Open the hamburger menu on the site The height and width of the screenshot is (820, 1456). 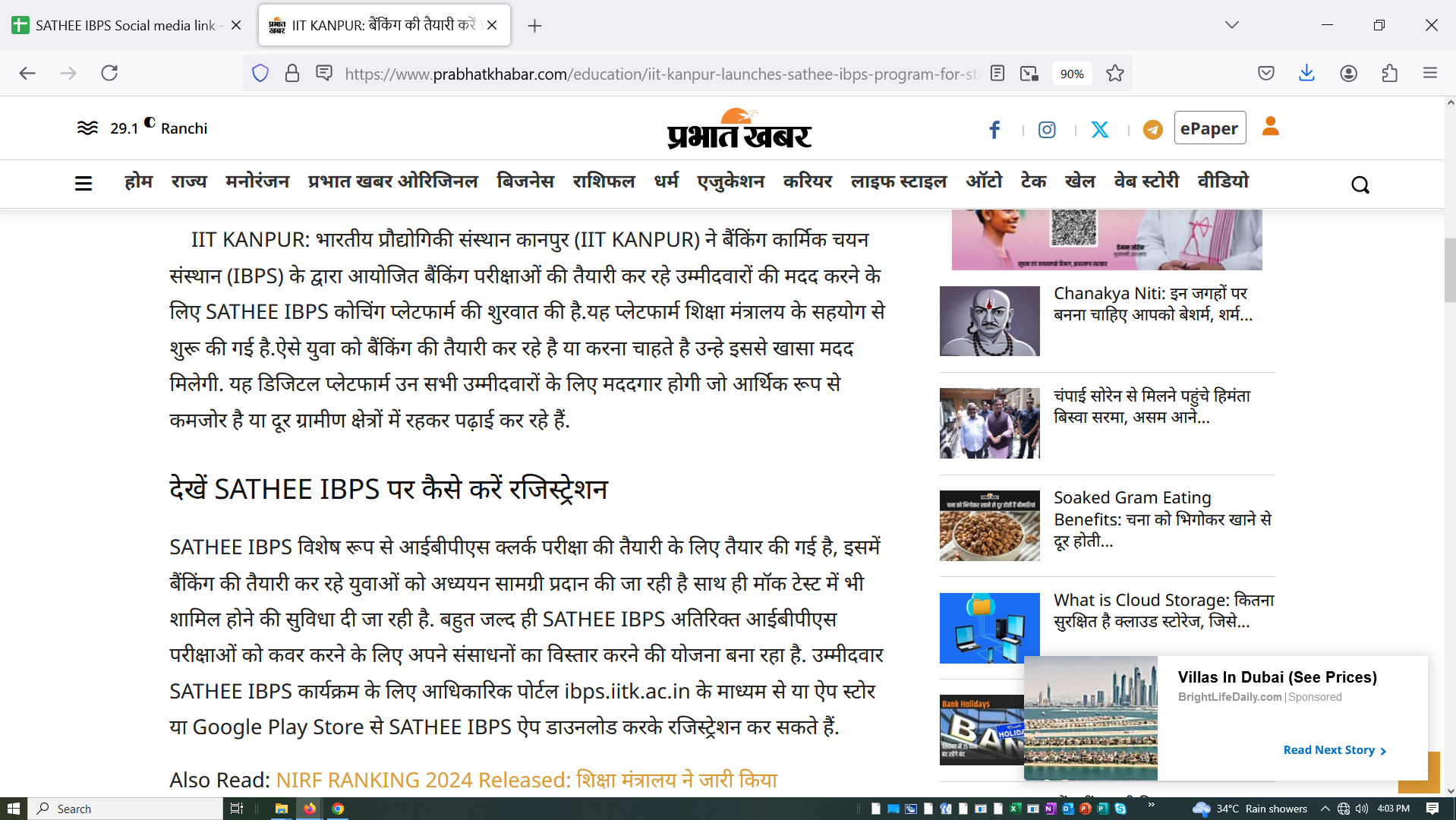point(84,184)
